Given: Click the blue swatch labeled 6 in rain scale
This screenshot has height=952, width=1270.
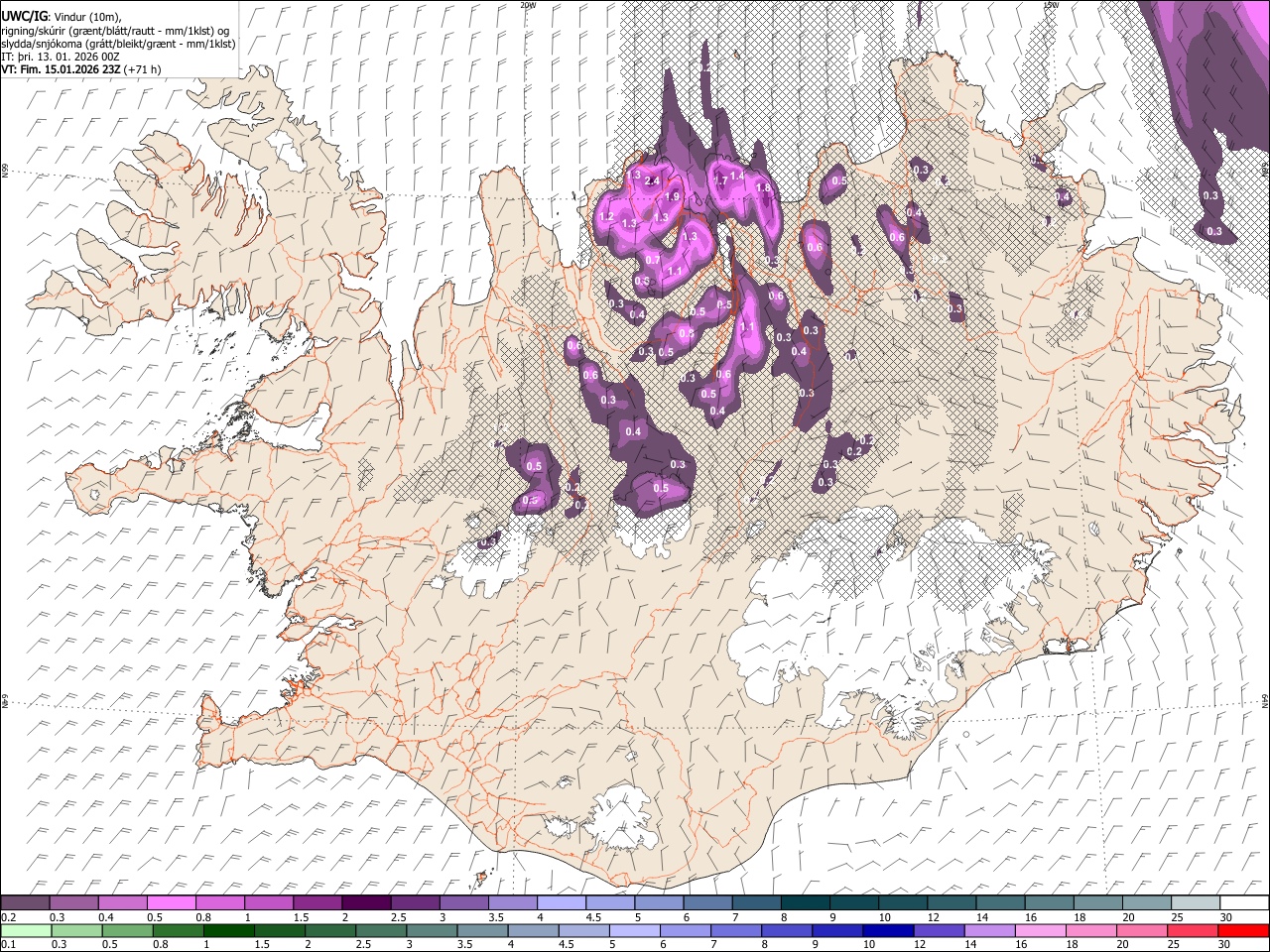Looking at the screenshot, I should pyautogui.click(x=685, y=930).
